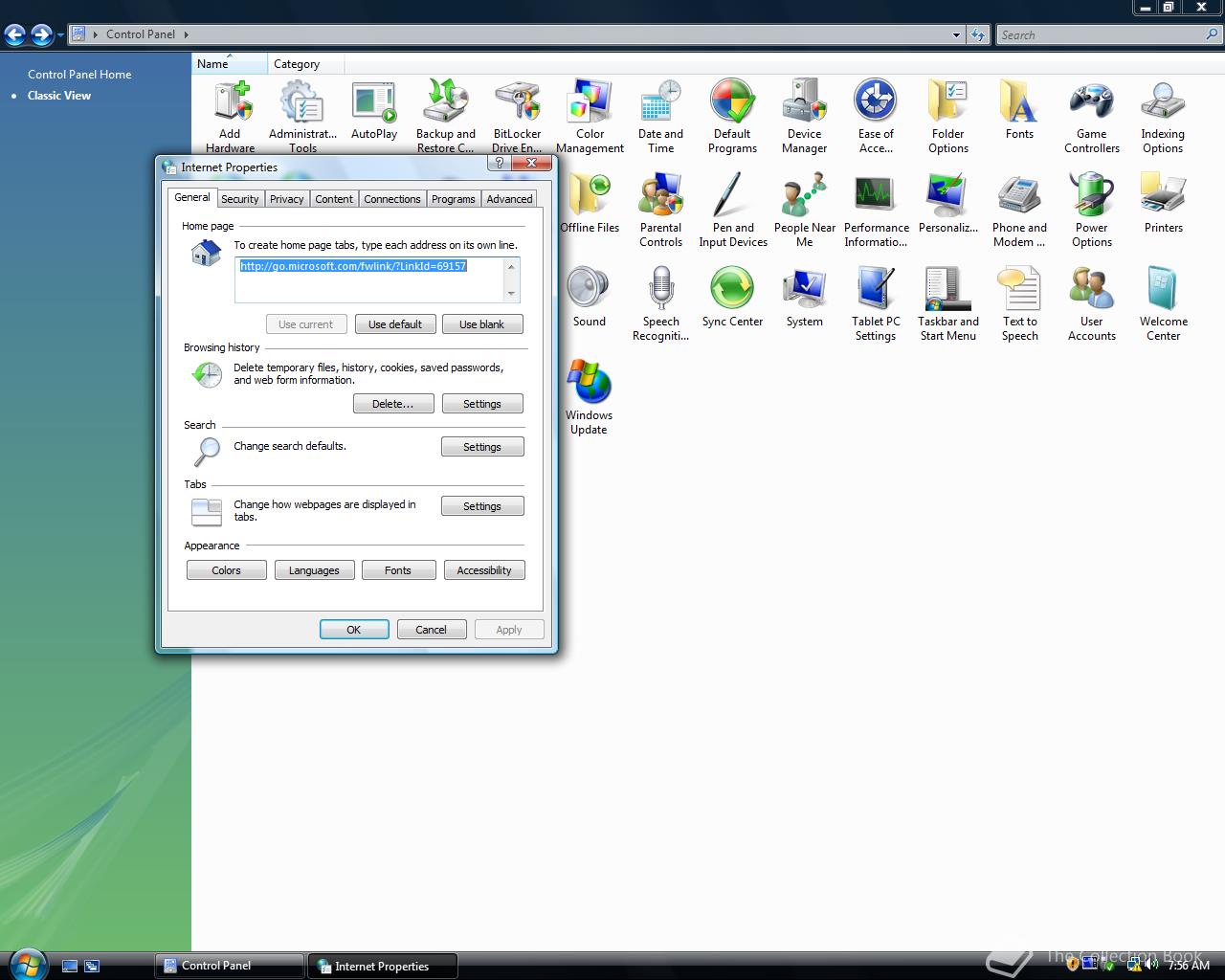Open Tablet PC Settings icon

876,303
